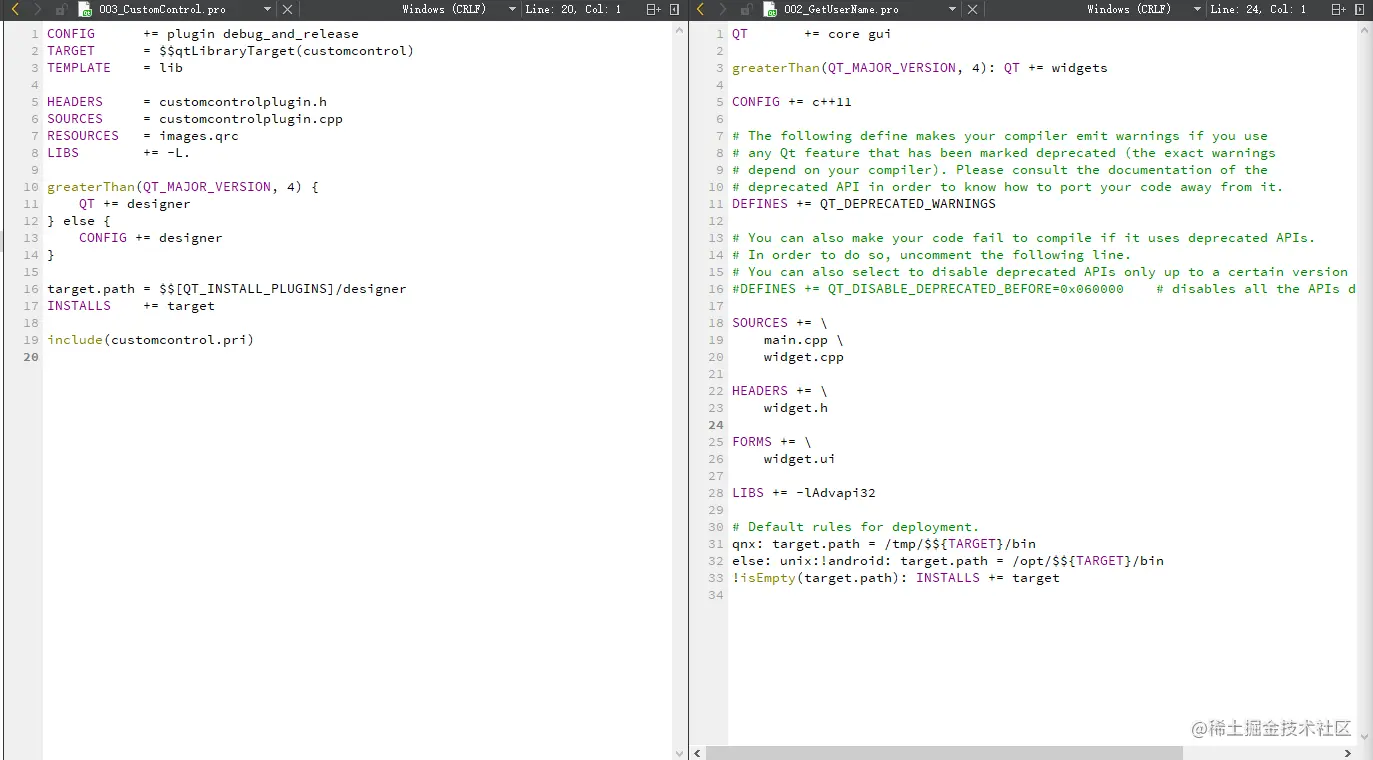Open line endings dropdown in the 003_CustomControl.pro pane
This screenshot has width=1373, height=760.
coord(513,9)
